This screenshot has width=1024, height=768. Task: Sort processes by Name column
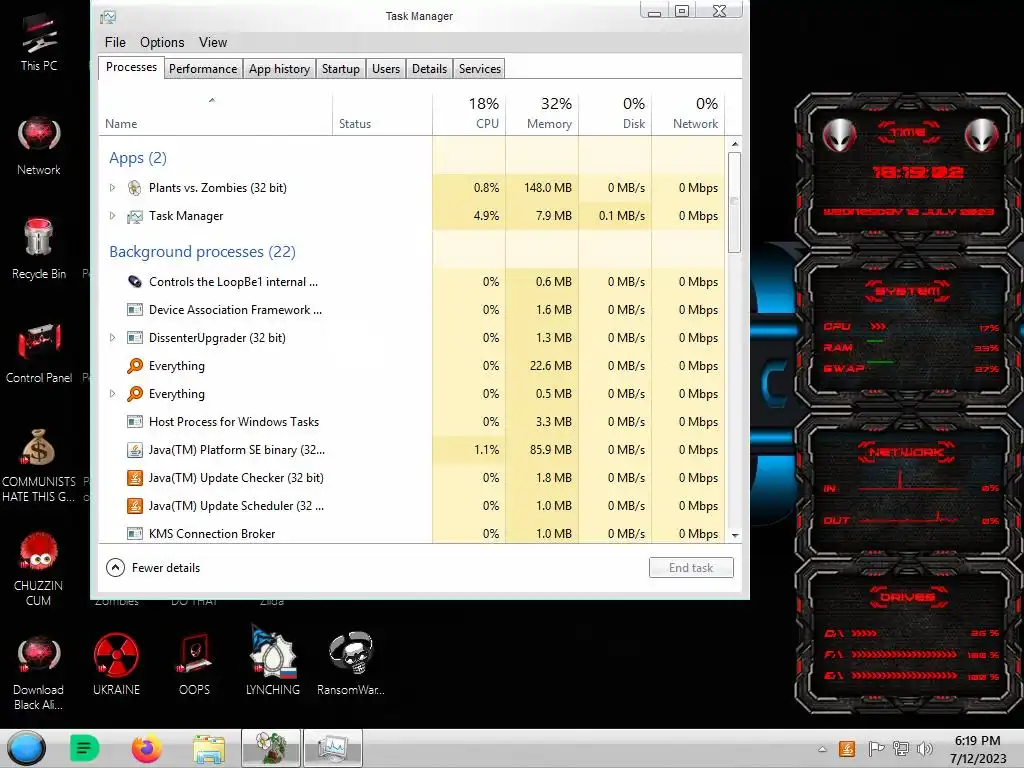(216, 115)
